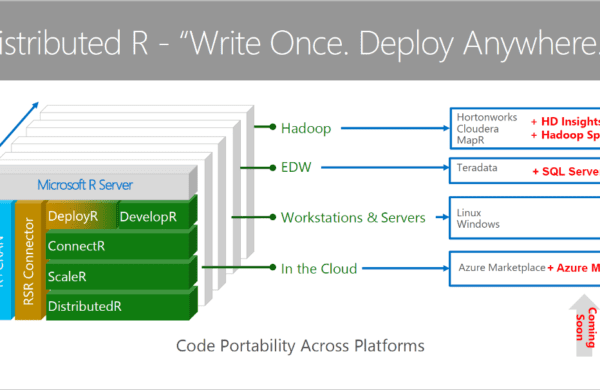
Task: Click the Linux Windows platform box
Action: click(525, 218)
